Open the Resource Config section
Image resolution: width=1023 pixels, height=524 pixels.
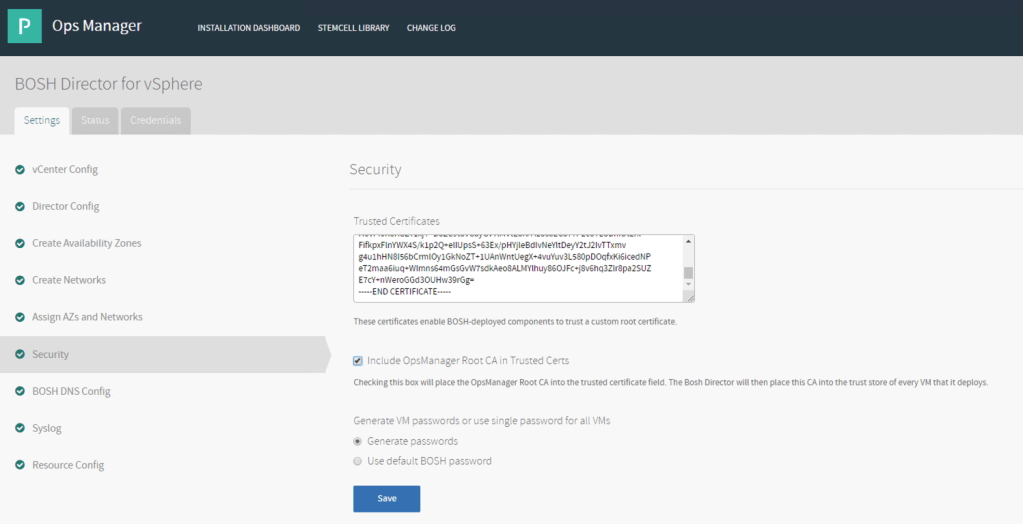[x=68, y=465]
